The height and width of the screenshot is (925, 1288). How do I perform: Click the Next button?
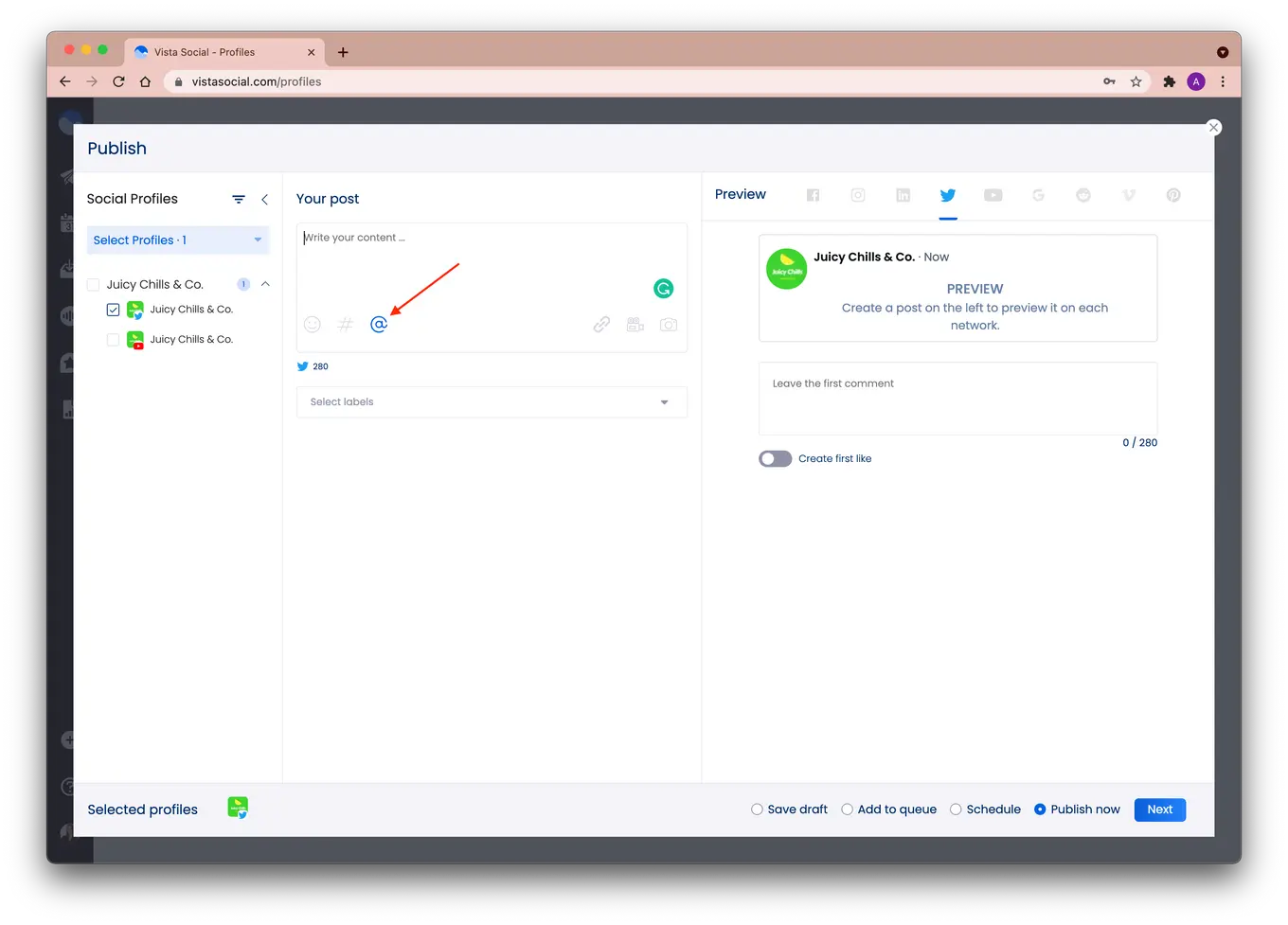(x=1159, y=809)
